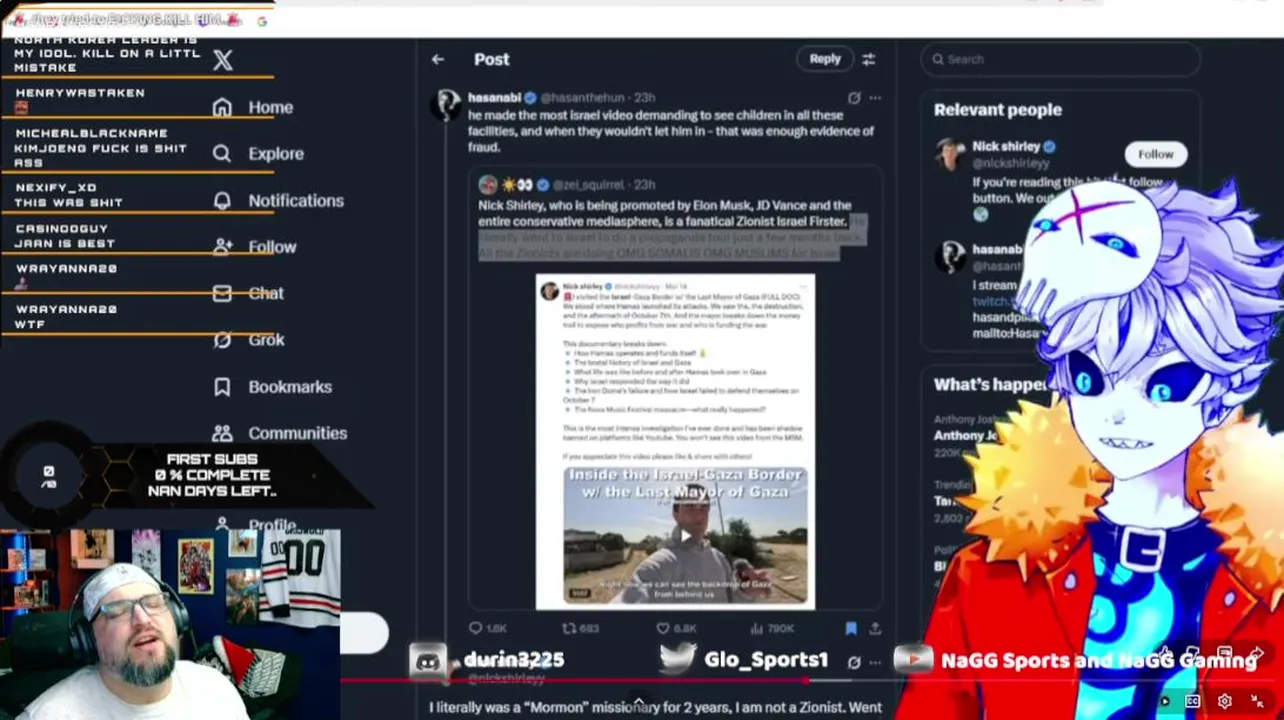Image resolution: width=1284 pixels, height=720 pixels.
Task: Click Follow button for Nick shirley
Action: point(1155,154)
